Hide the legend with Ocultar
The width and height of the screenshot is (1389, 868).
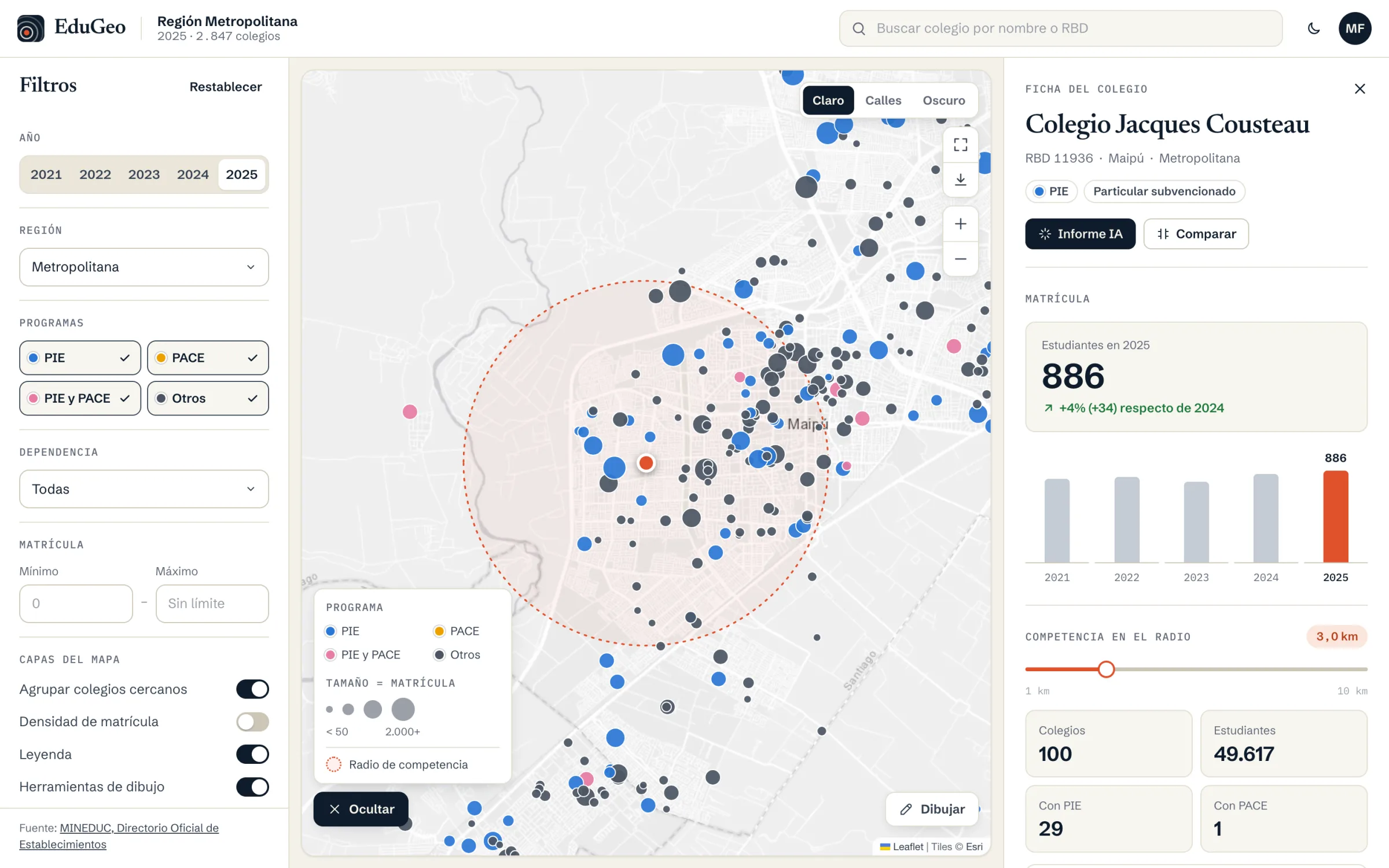pos(361,809)
